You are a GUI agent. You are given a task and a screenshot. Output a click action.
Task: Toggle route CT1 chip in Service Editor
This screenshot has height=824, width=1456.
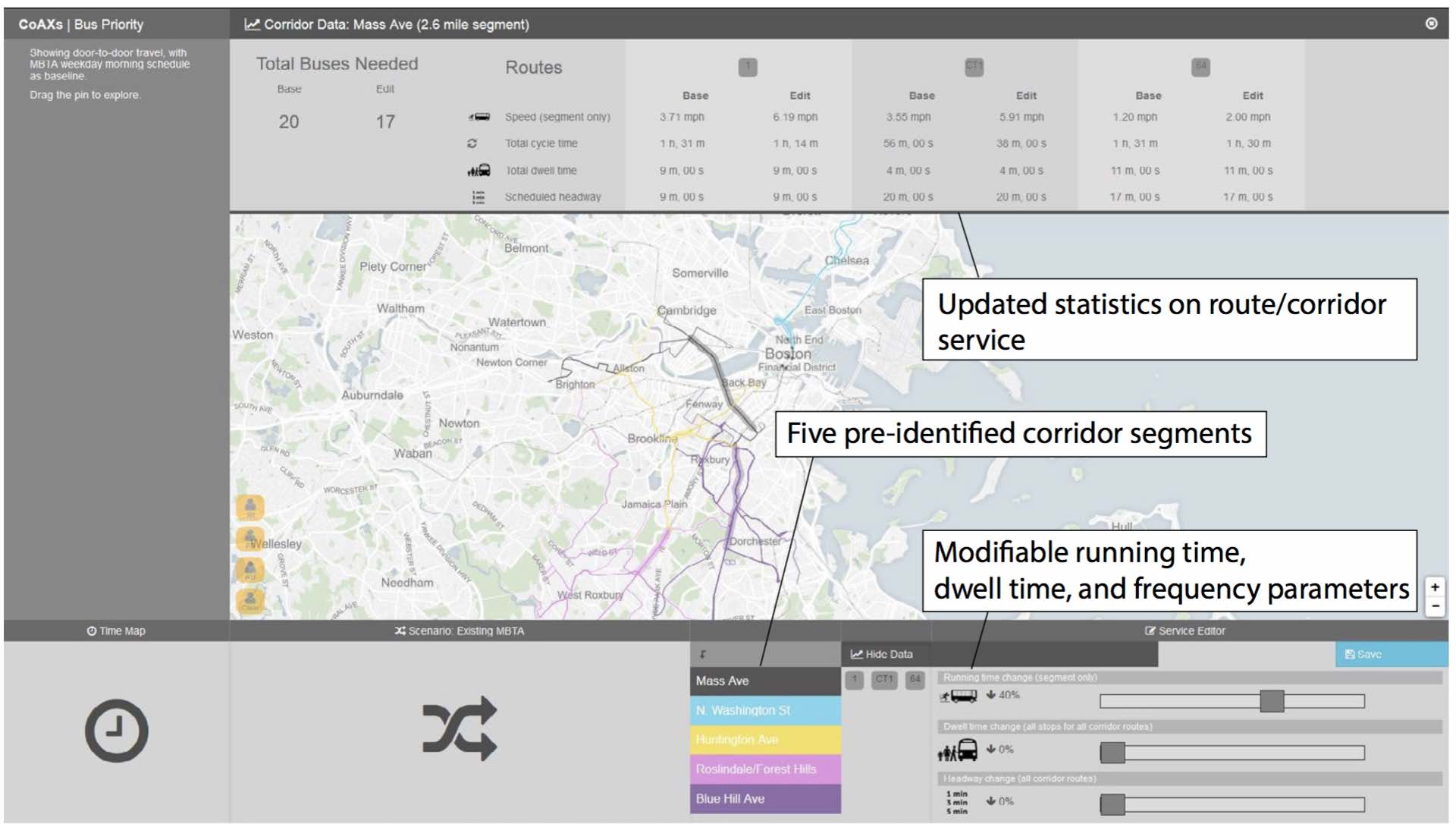[884, 680]
